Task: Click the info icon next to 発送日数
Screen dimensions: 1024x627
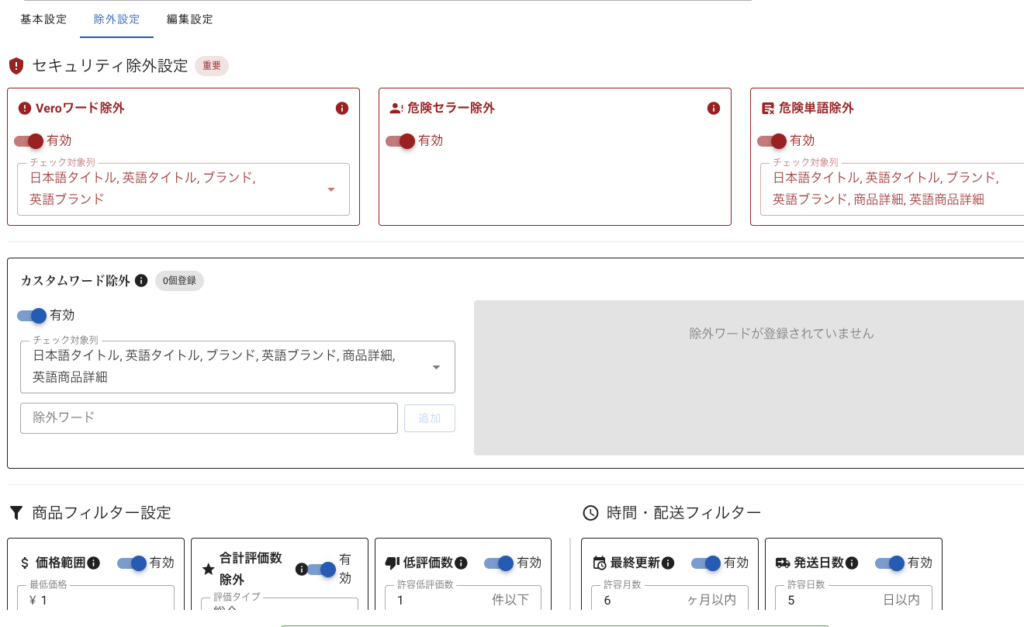Action: [x=852, y=563]
